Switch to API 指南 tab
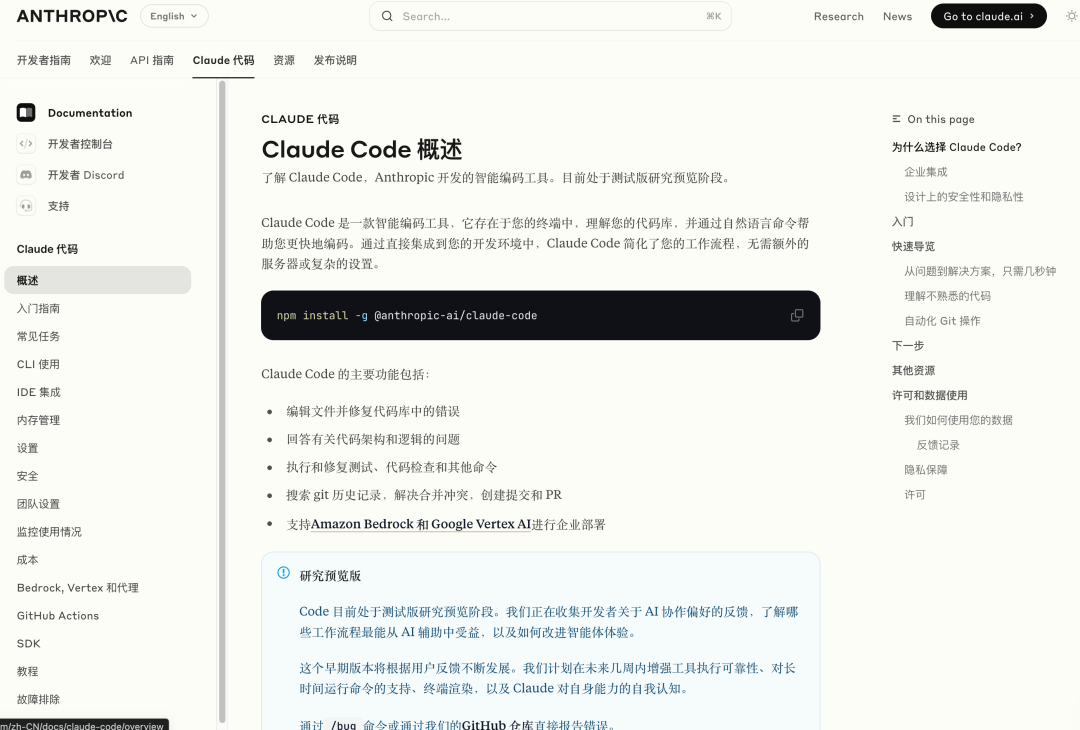Screen dimensions: 1080x730 click(x=152, y=60)
